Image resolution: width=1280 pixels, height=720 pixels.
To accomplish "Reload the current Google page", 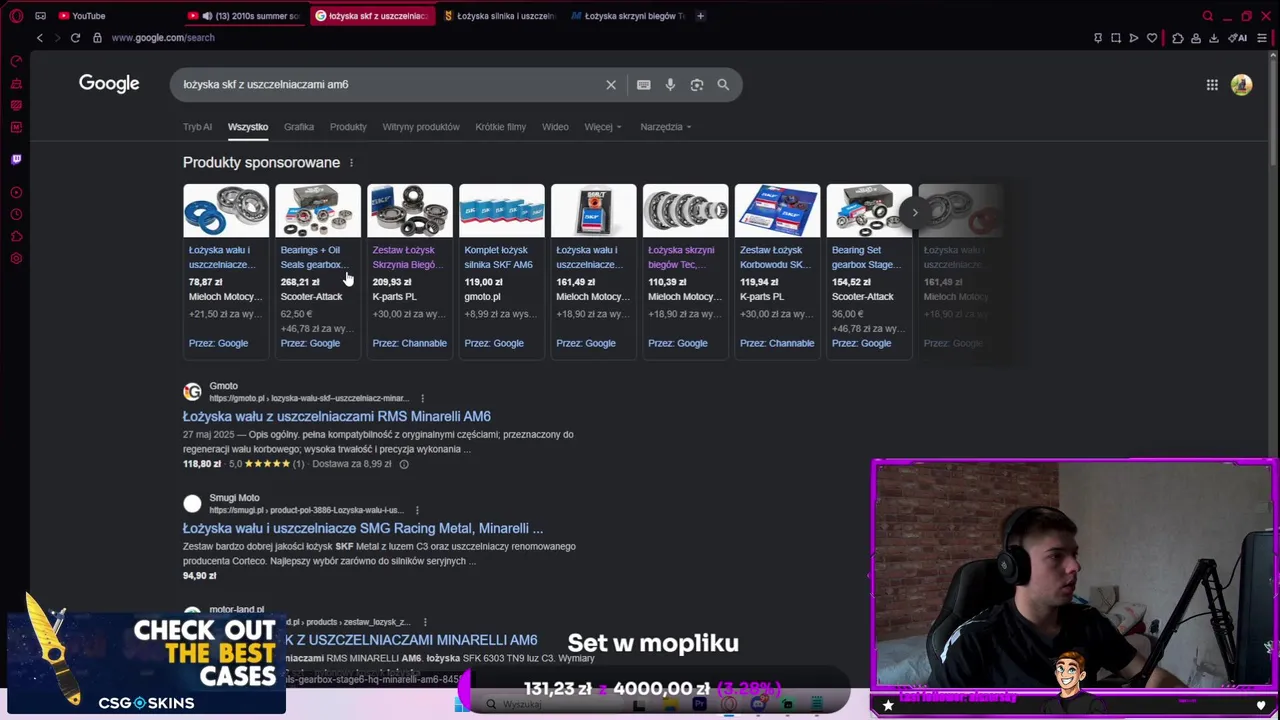I will [75, 38].
